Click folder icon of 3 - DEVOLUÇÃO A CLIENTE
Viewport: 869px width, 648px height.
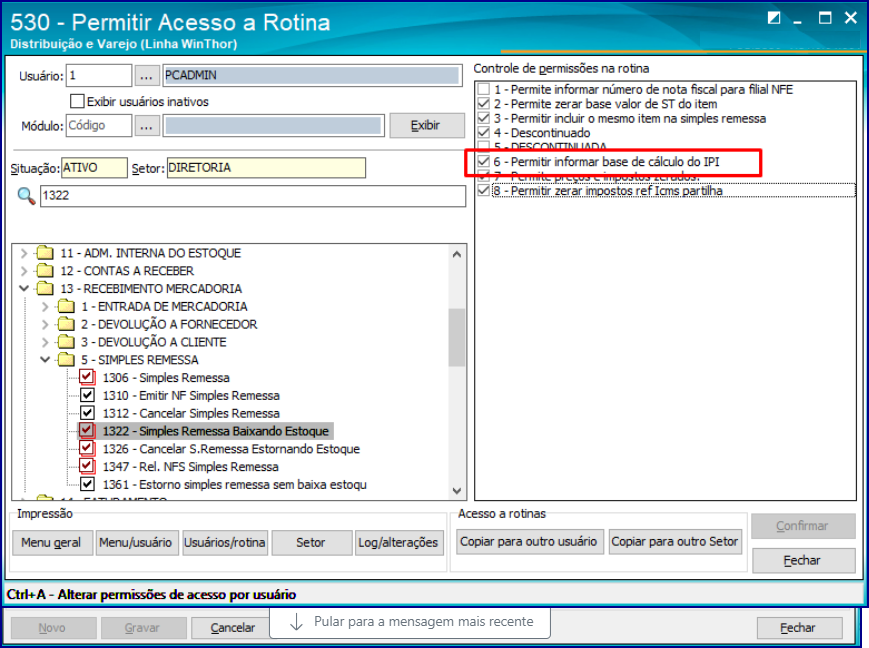click(x=66, y=342)
